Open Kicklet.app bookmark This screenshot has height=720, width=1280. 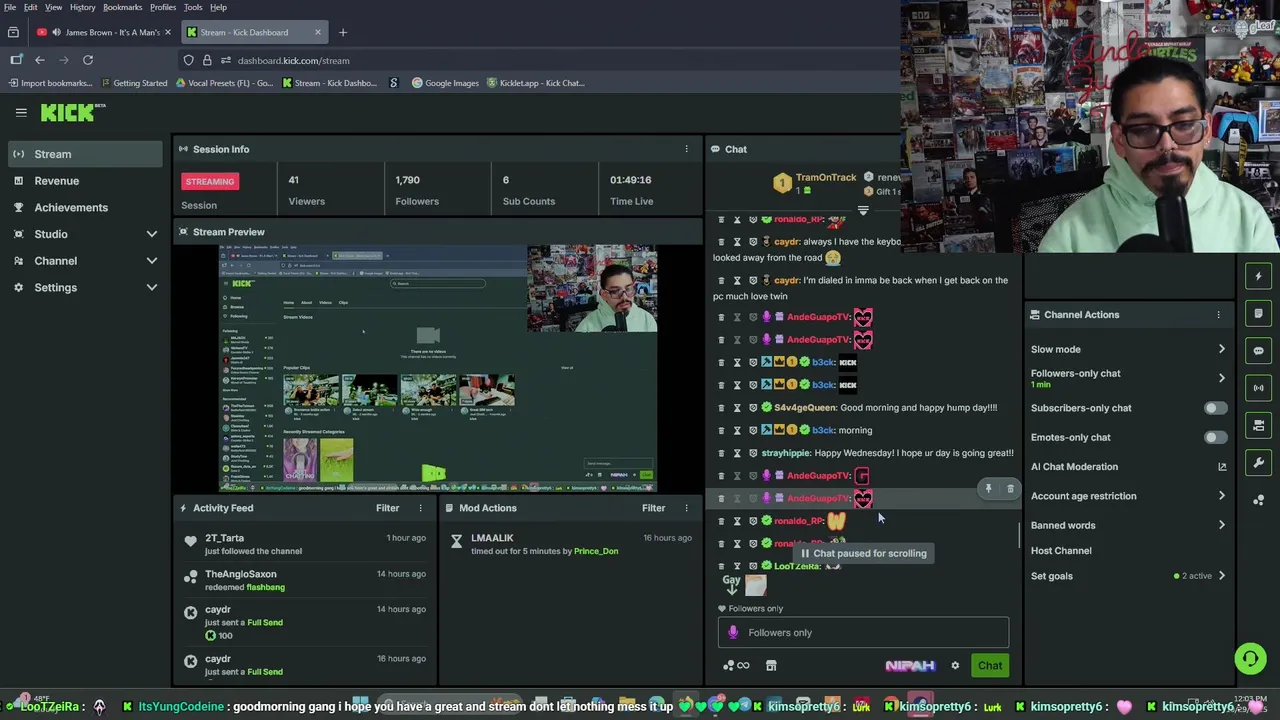[535, 83]
